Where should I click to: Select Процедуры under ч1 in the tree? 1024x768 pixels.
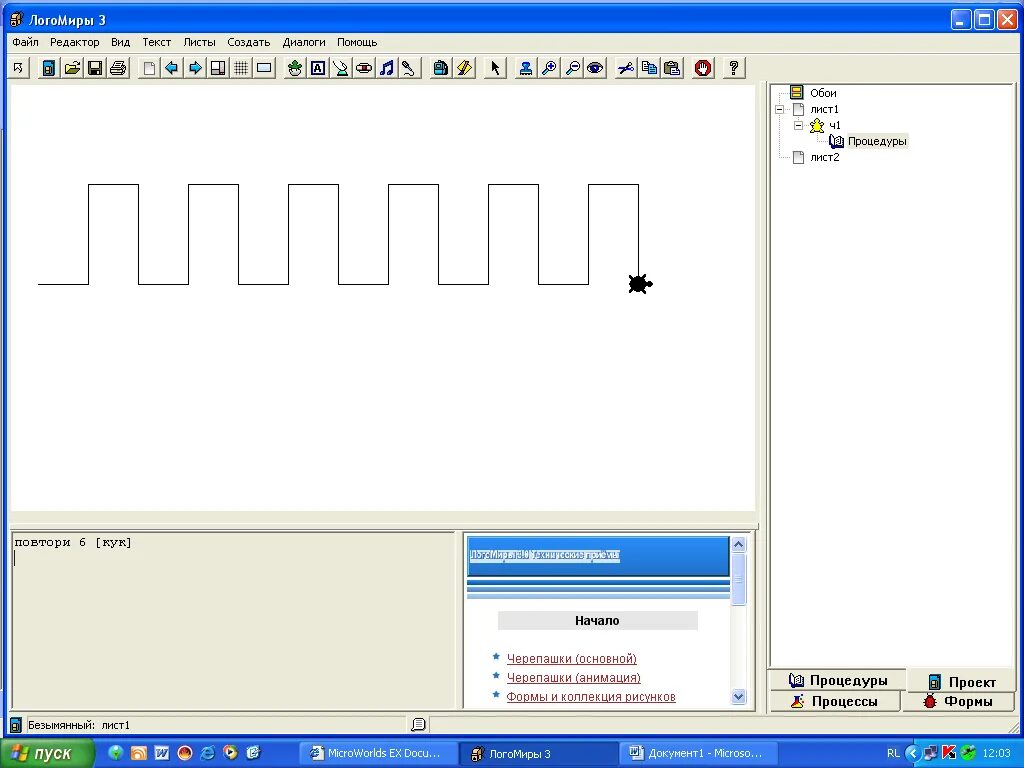[x=877, y=141]
